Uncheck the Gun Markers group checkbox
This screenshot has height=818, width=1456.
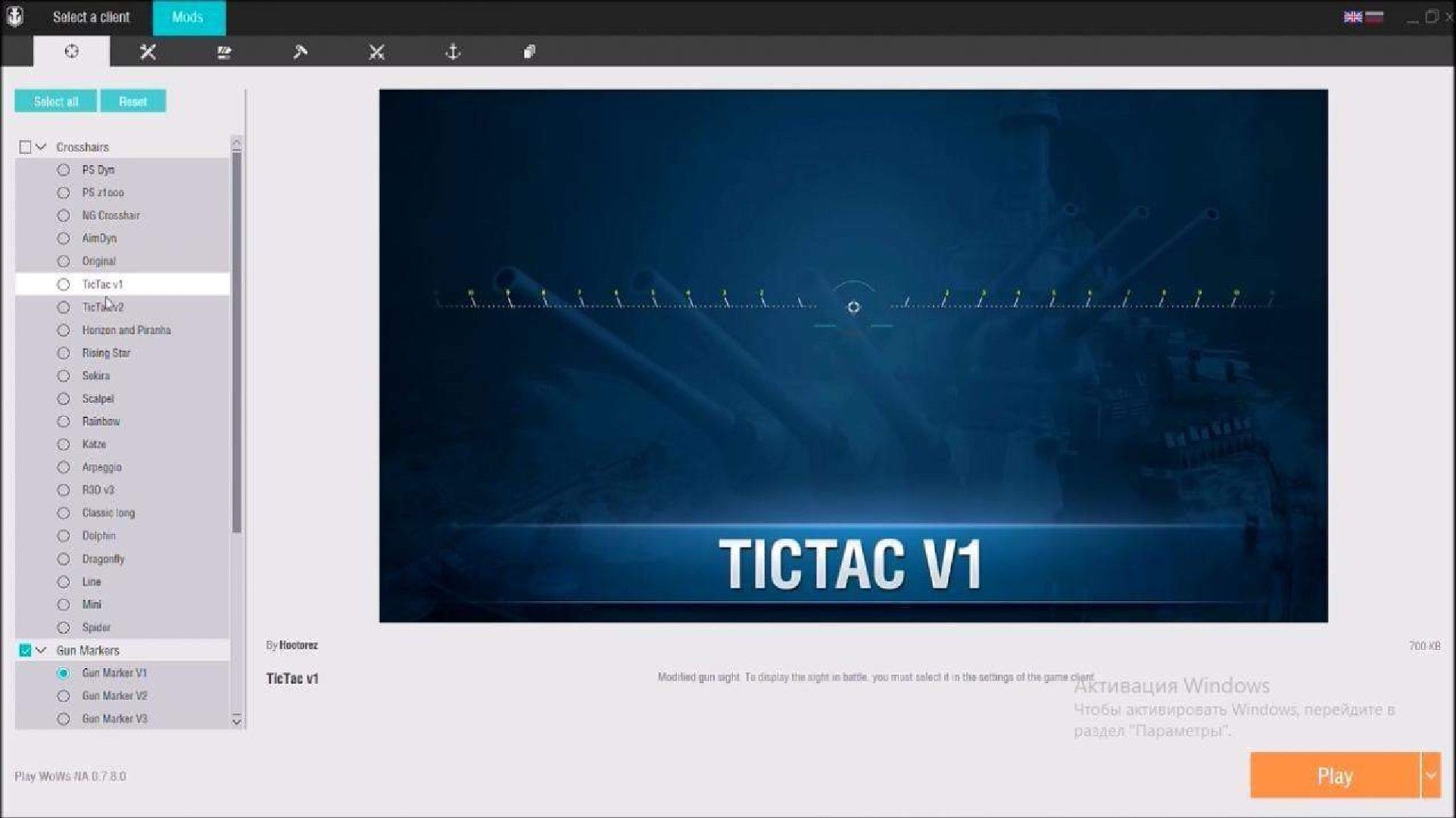[25, 650]
